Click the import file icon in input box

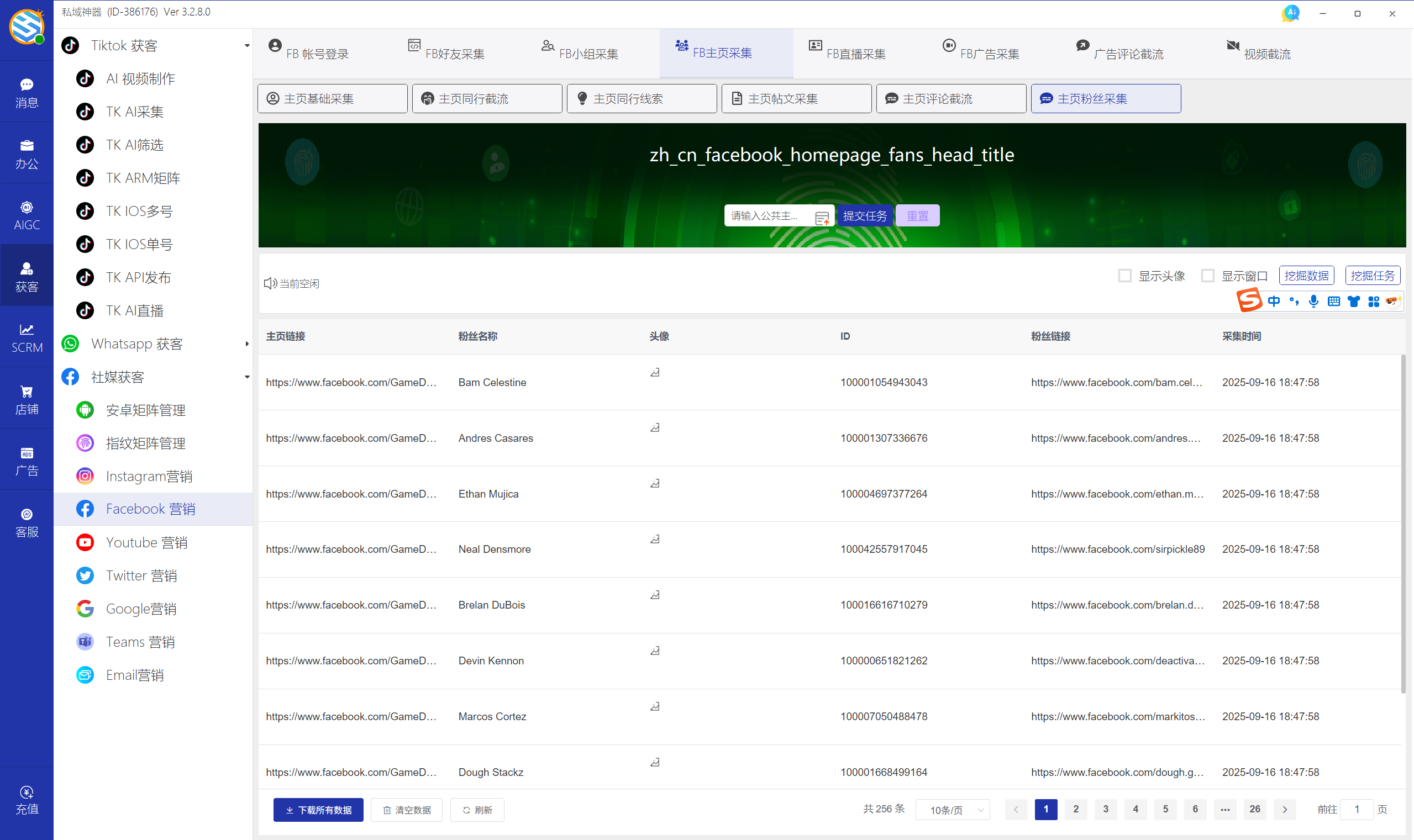click(x=822, y=218)
